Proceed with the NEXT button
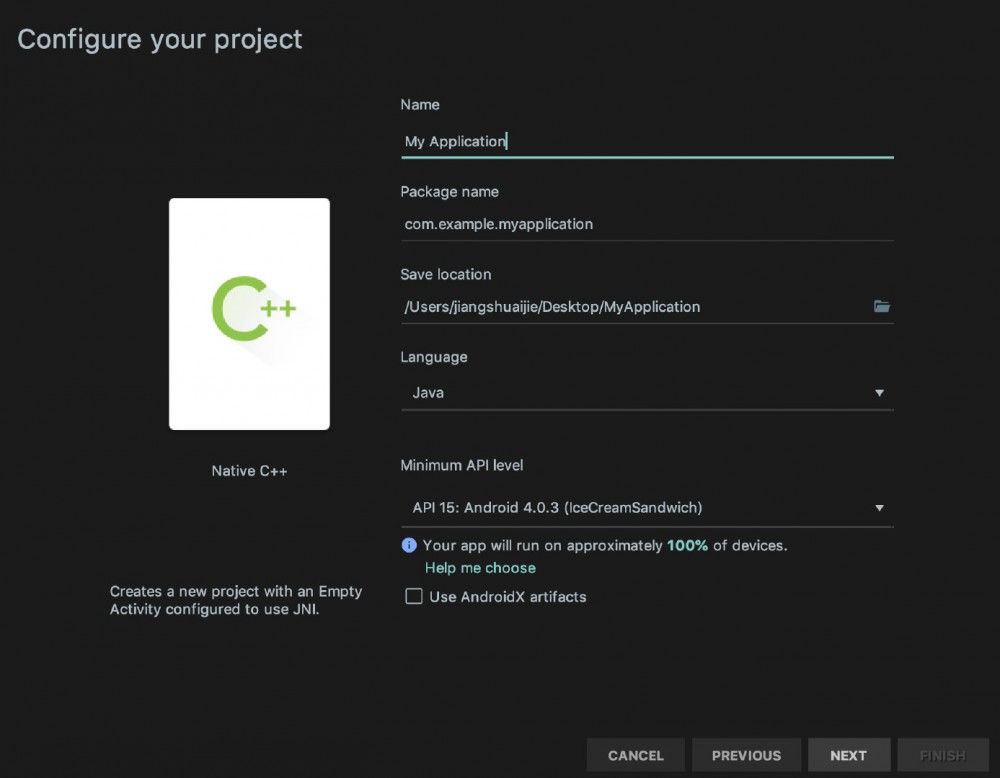This screenshot has width=1000, height=778. click(848, 756)
